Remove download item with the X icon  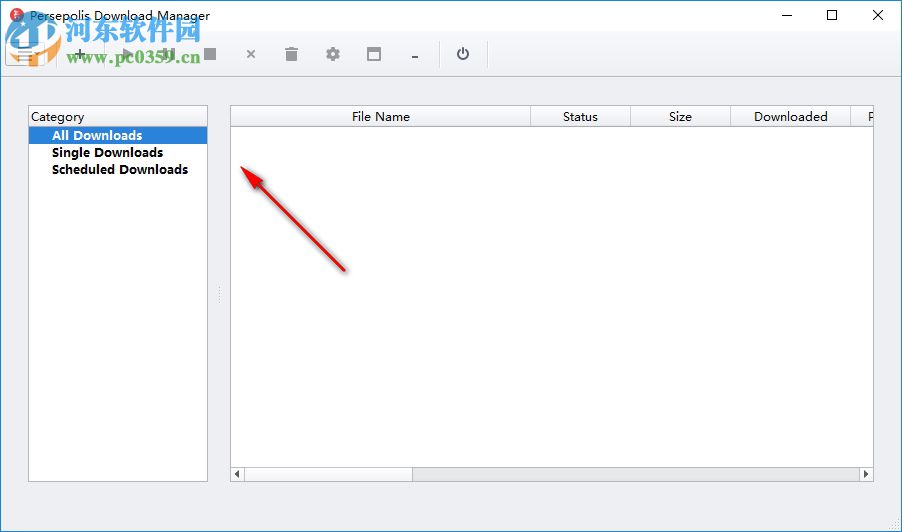[251, 54]
